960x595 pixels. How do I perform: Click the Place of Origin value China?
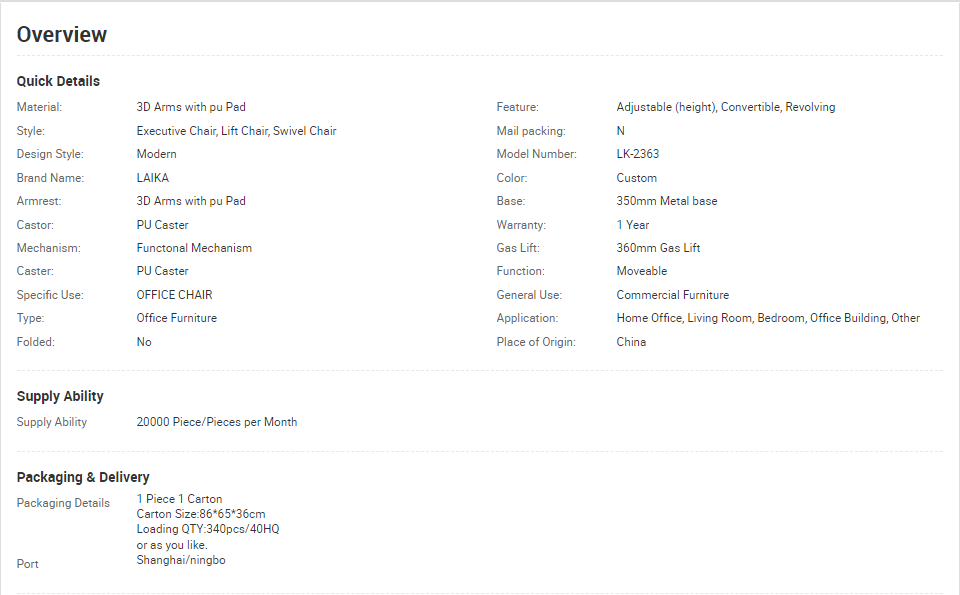(631, 342)
